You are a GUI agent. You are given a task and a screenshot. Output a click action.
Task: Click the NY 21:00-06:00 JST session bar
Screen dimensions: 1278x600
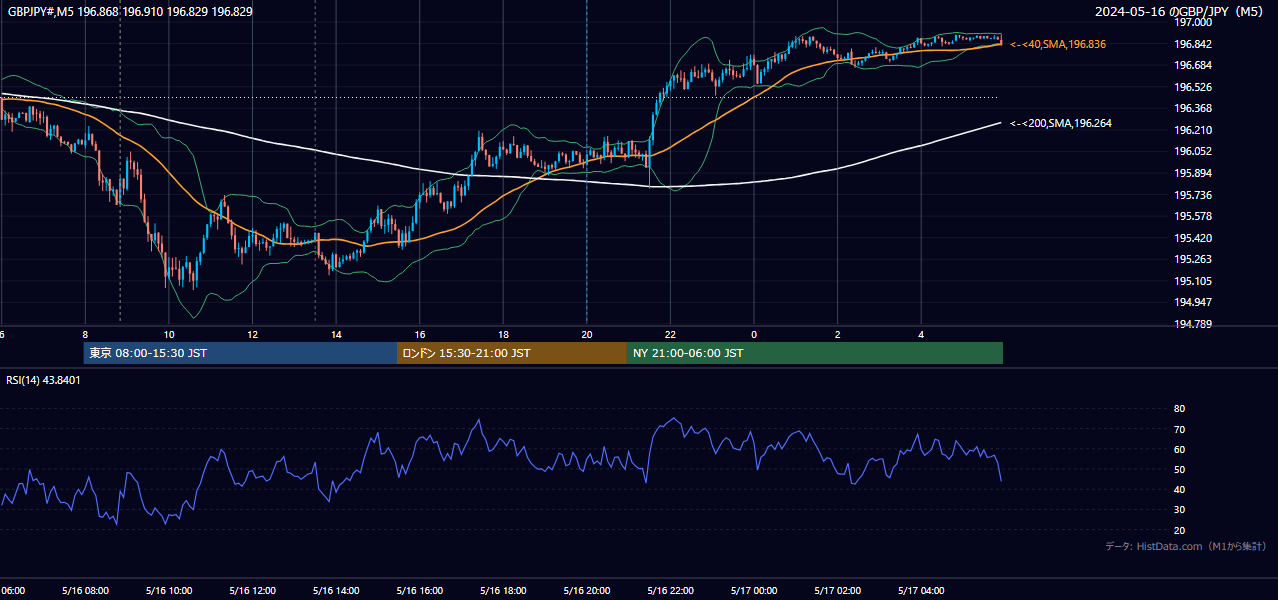coord(815,353)
